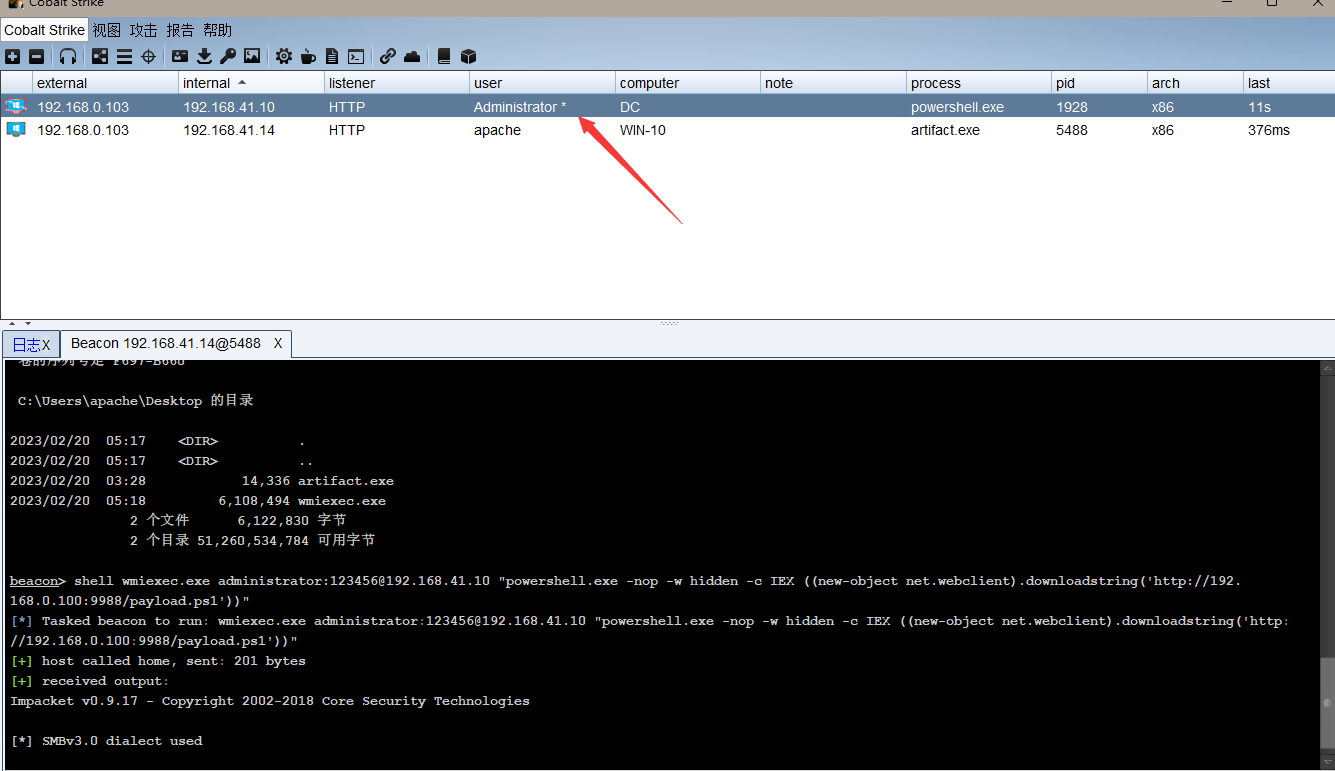Click the Generate Windows Executable gear icon
The width and height of the screenshot is (1335, 771).
pyautogui.click(x=284, y=57)
